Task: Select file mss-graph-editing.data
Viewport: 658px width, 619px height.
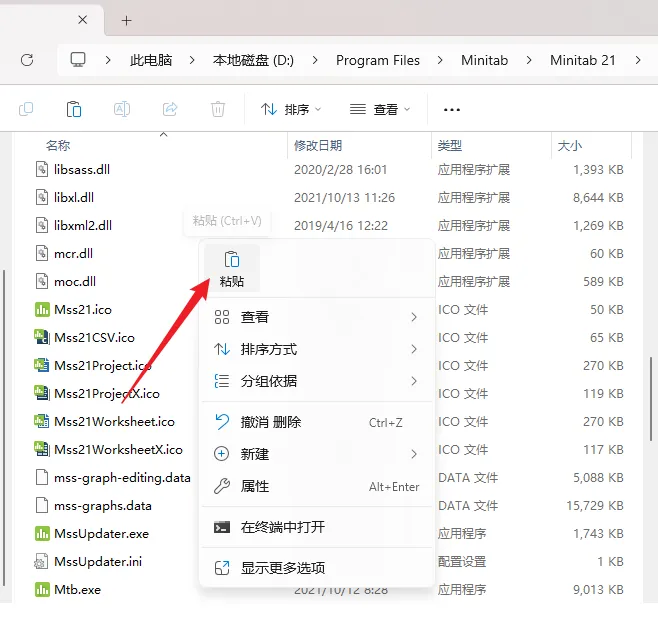Action: pos(122,478)
